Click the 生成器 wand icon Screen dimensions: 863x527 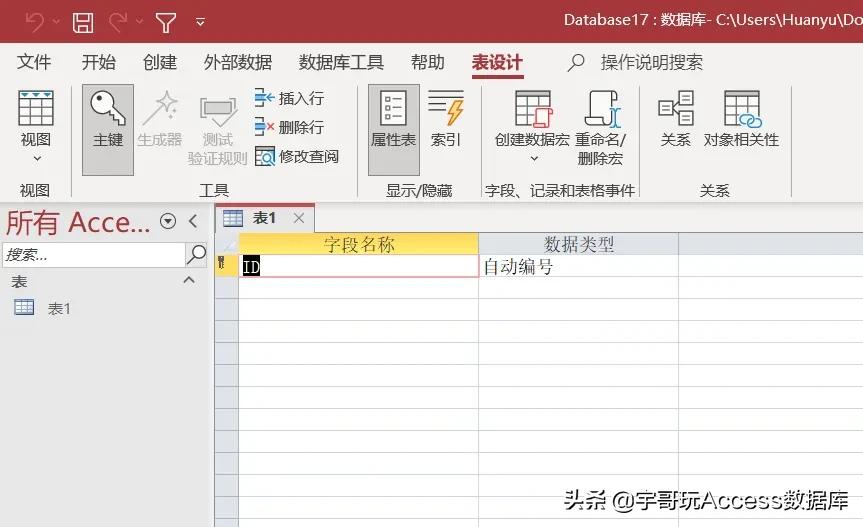click(160, 109)
